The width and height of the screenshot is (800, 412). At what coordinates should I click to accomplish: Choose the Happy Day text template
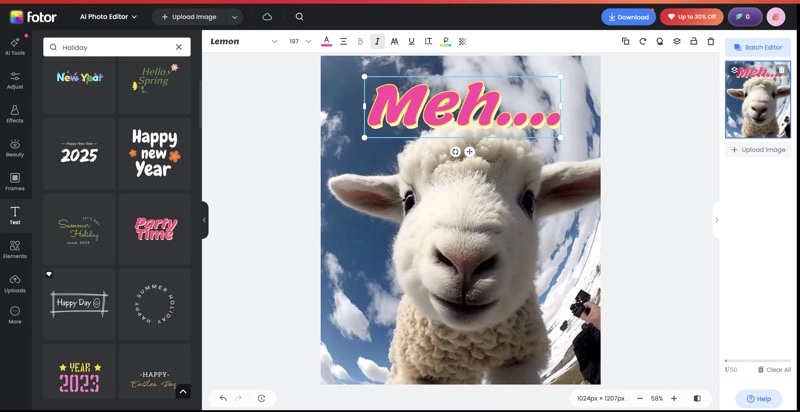pos(79,304)
